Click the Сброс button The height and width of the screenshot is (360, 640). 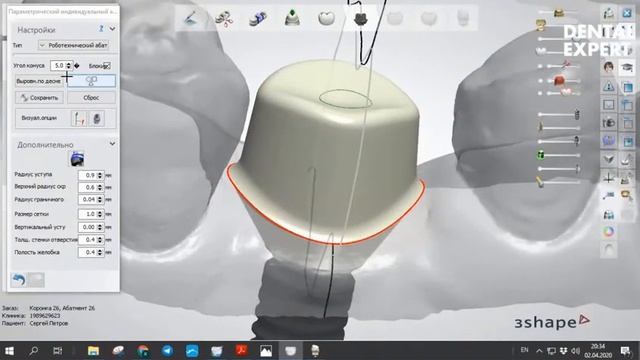(x=91, y=98)
